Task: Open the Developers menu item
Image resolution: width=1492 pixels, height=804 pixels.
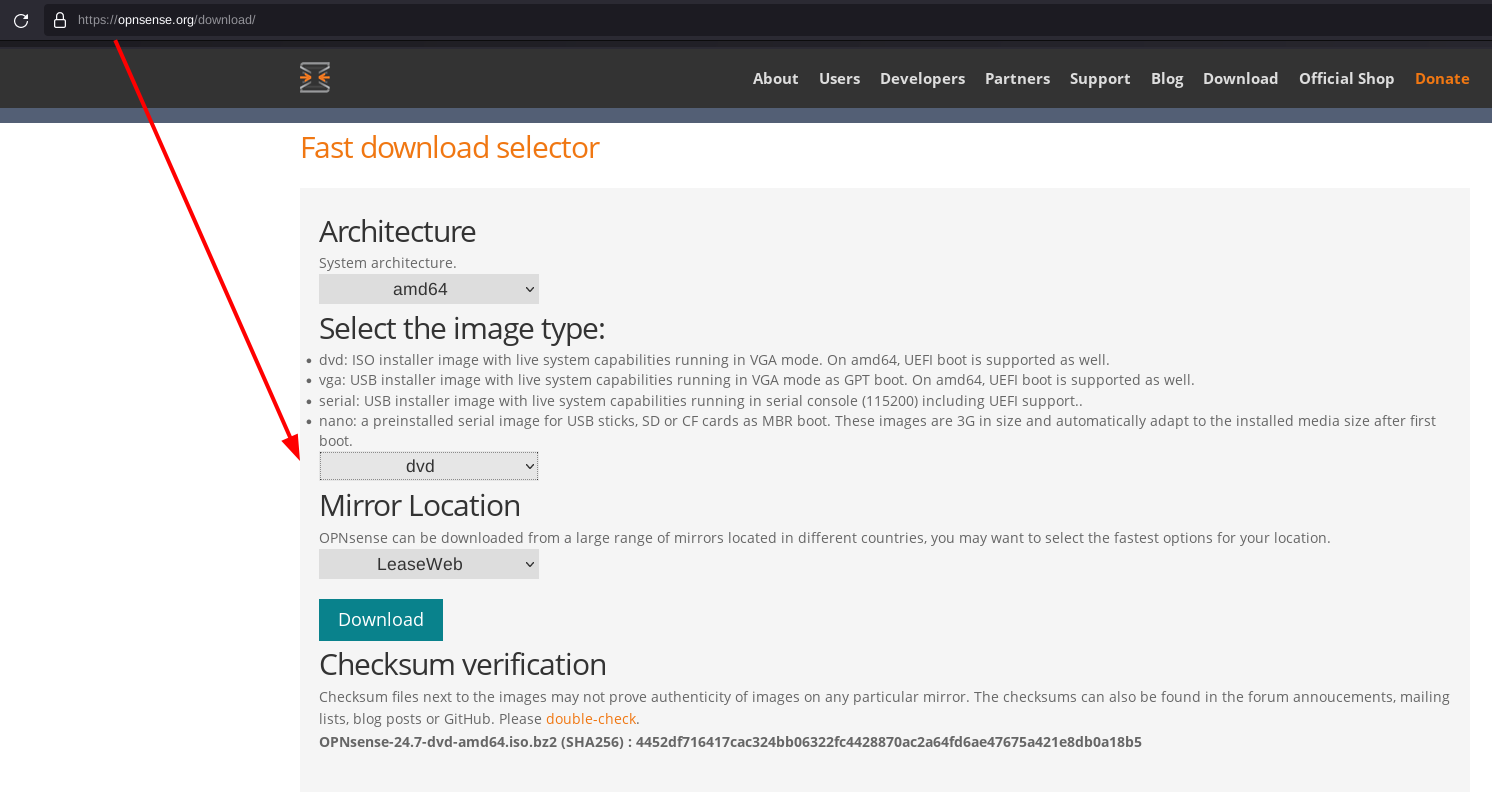Action: [922, 79]
